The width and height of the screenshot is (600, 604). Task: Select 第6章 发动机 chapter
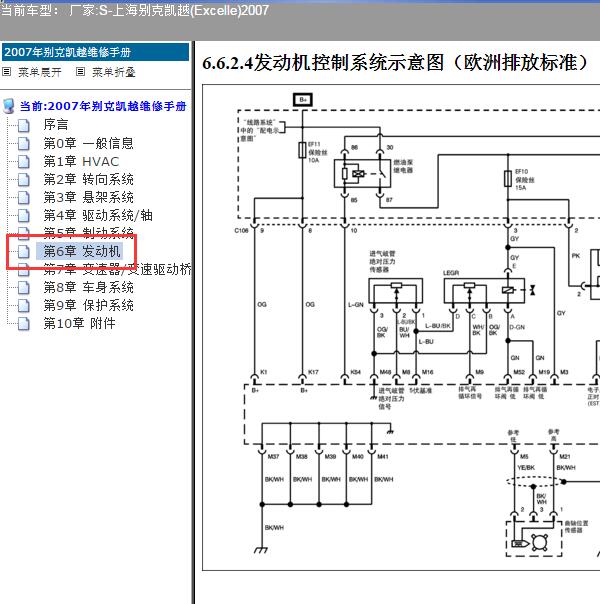tap(79, 252)
